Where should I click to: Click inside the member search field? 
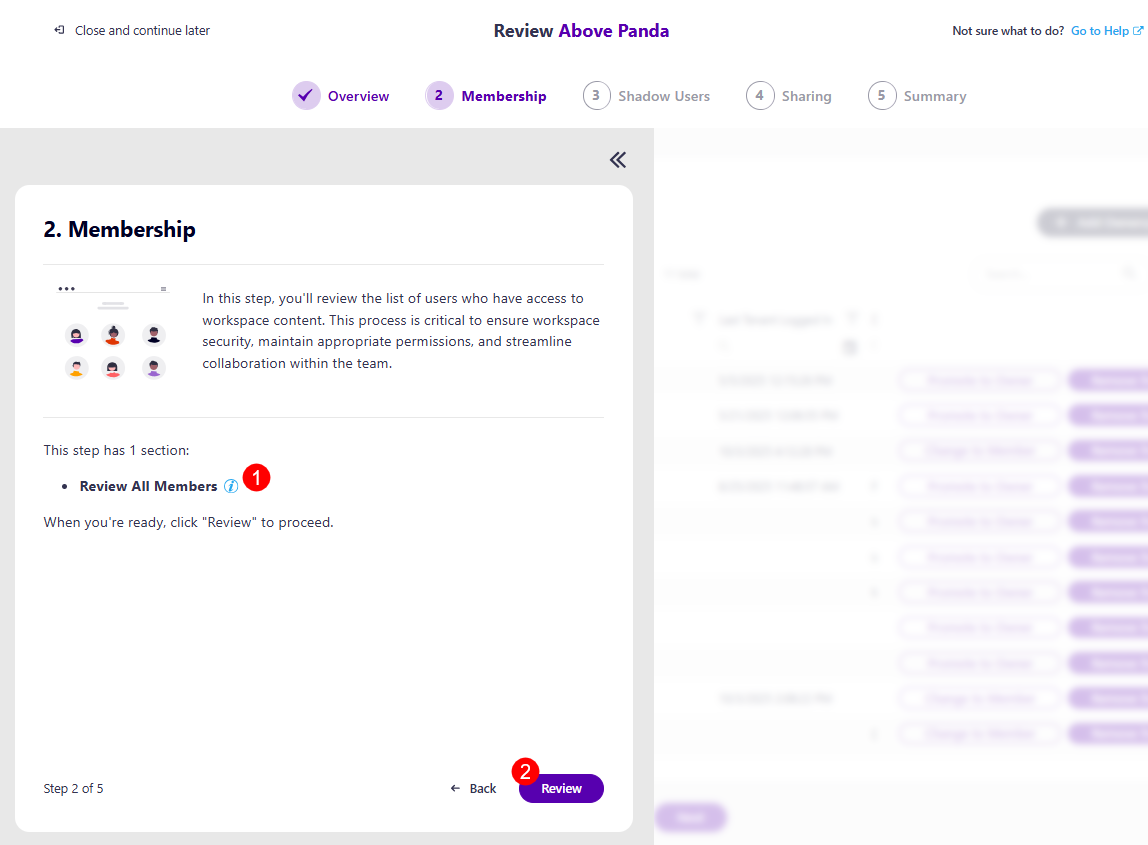pyautogui.click(x=1040, y=272)
